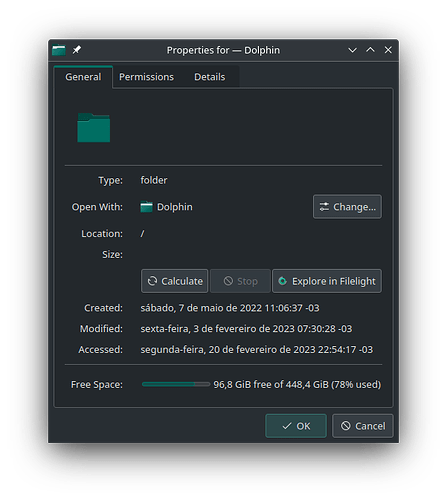Switch to the Permissions tab
The width and height of the screenshot is (446, 500).
pos(146,77)
